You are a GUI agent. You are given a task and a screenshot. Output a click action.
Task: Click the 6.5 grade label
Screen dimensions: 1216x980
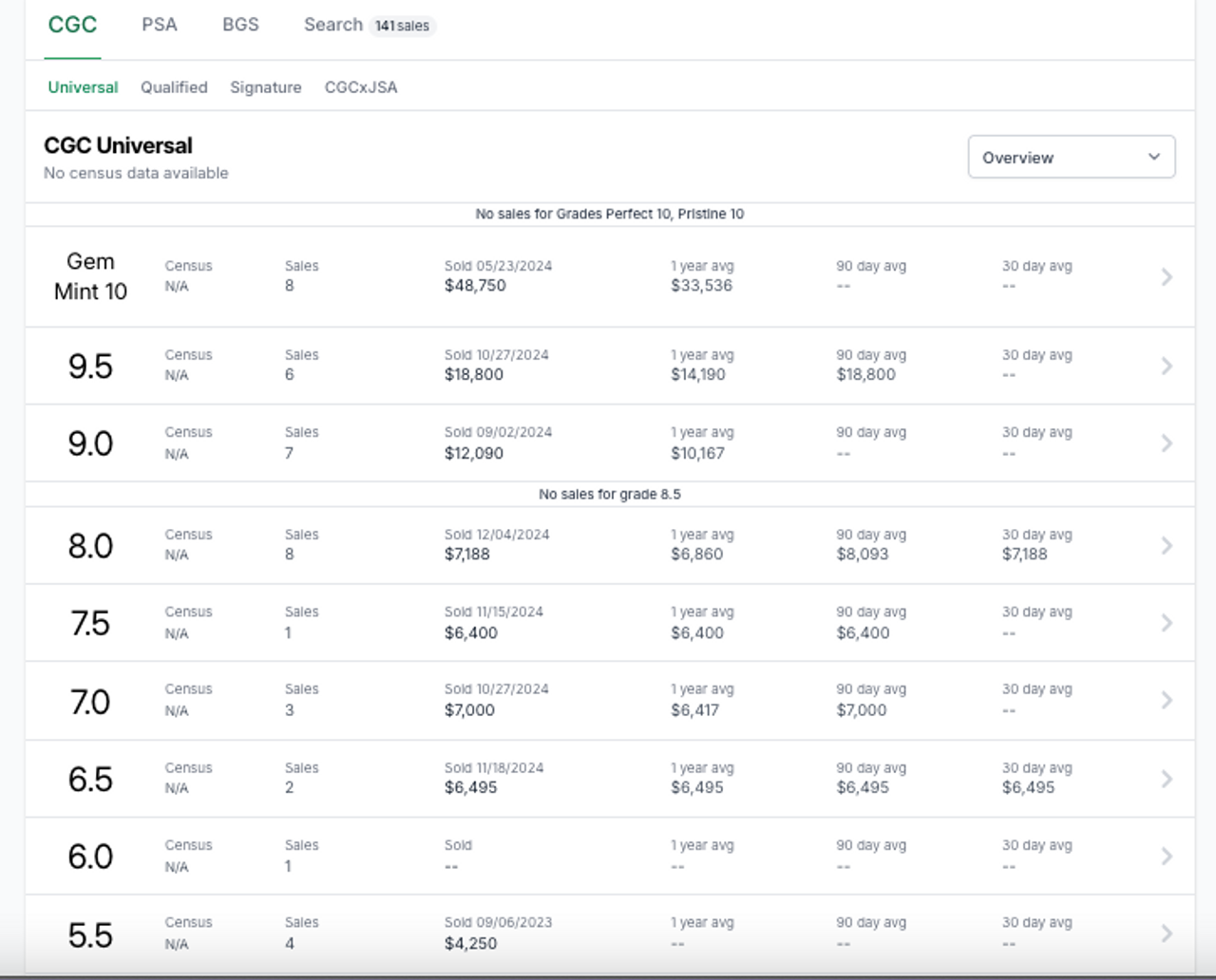point(90,780)
